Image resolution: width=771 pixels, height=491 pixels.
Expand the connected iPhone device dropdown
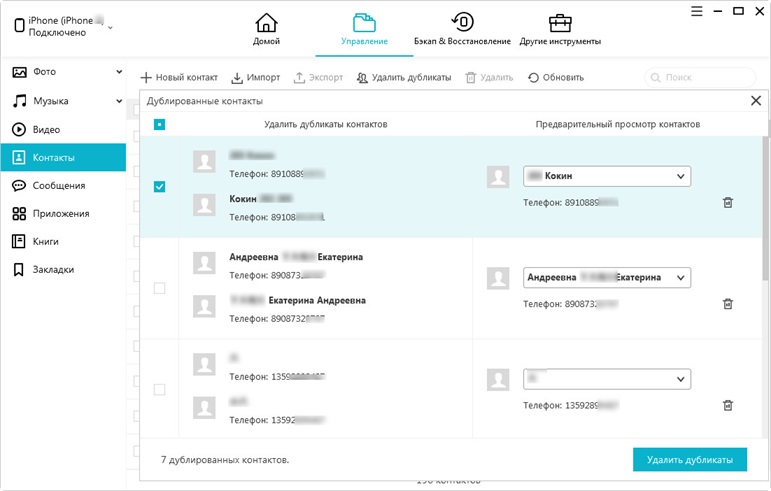tap(110, 28)
